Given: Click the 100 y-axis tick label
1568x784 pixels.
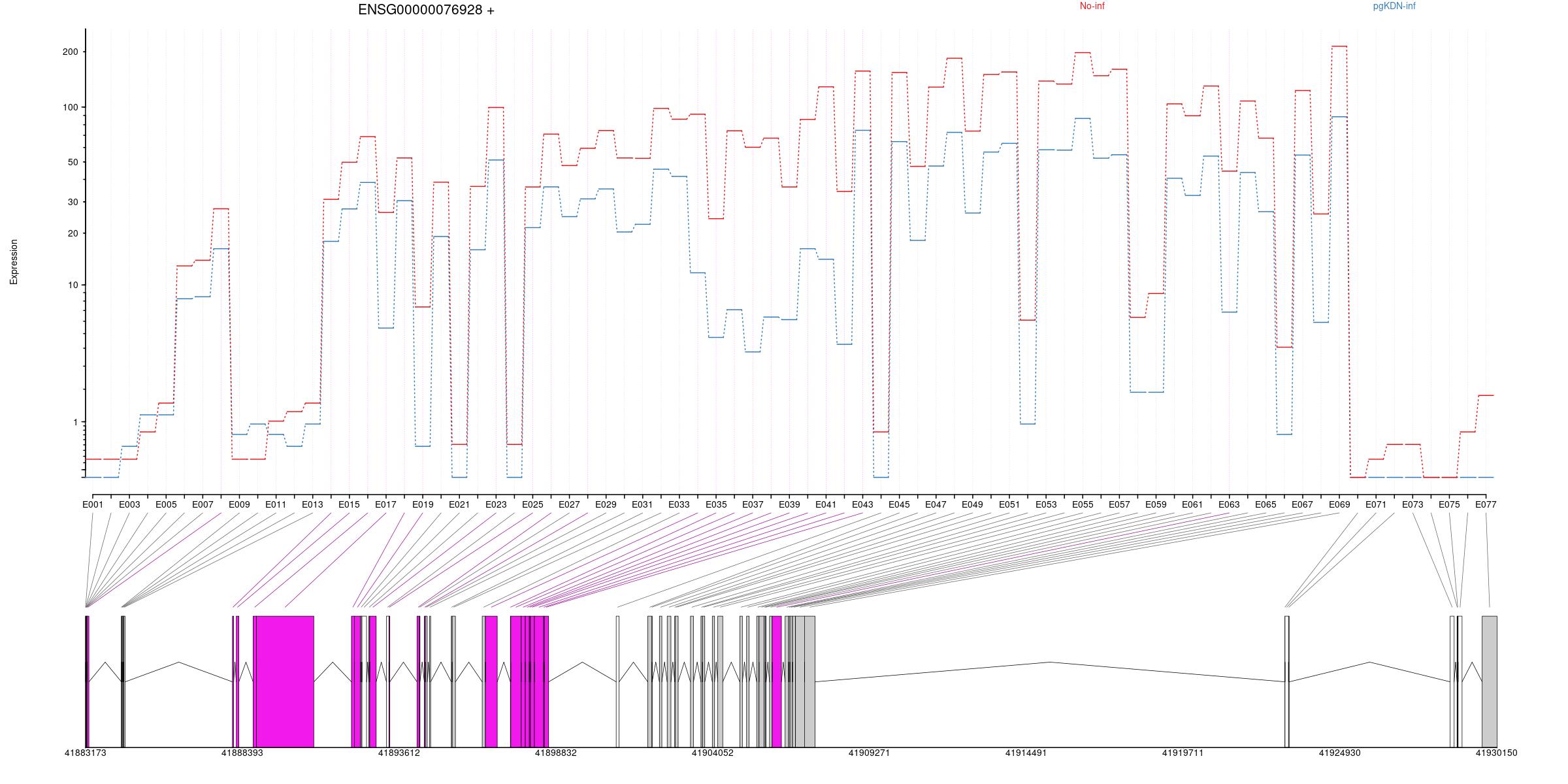Looking at the screenshot, I should (x=70, y=107).
